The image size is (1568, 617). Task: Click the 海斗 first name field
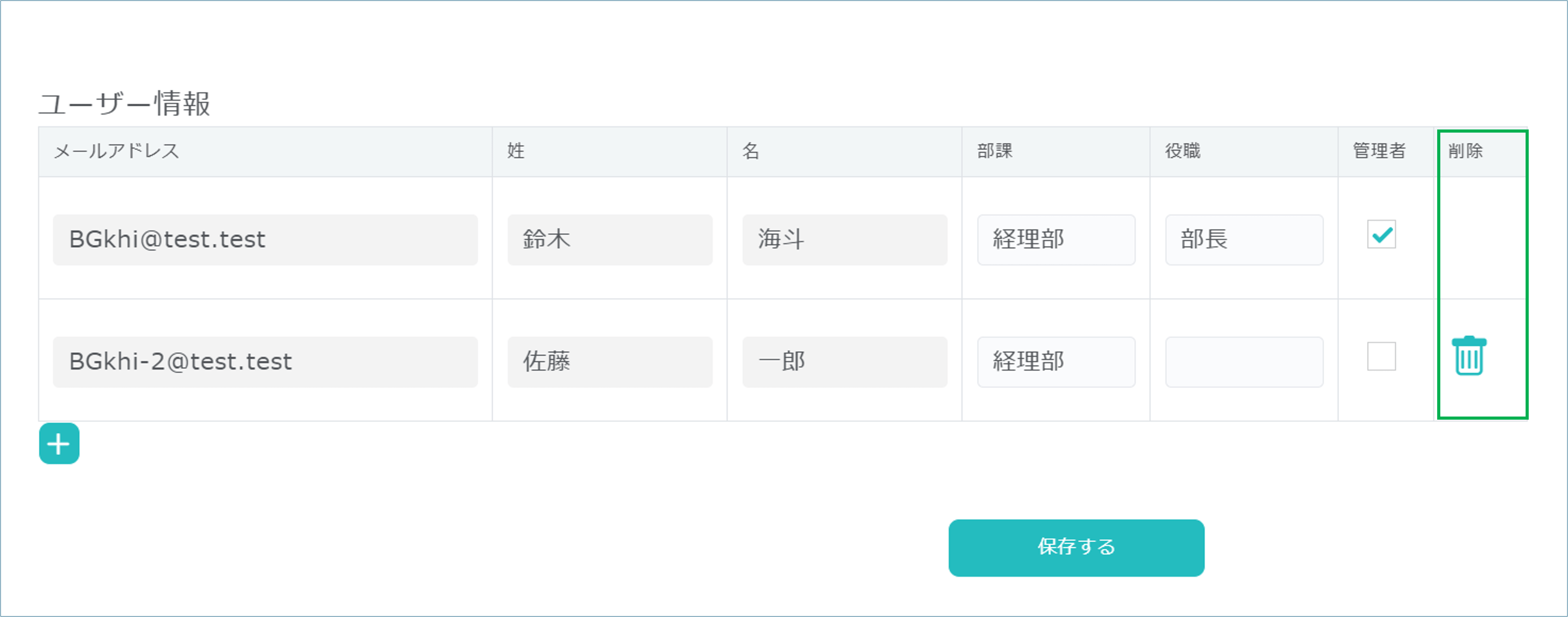pyautogui.click(x=844, y=240)
